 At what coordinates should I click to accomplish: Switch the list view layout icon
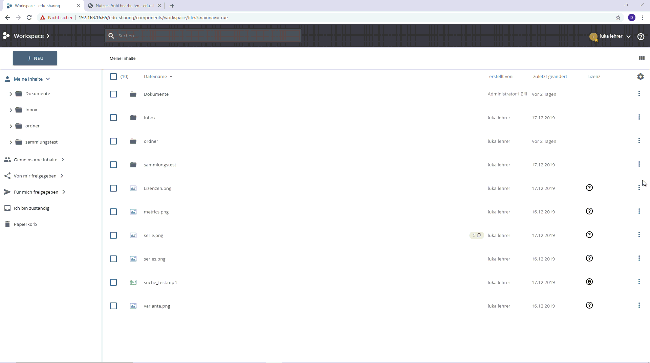click(642, 58)
